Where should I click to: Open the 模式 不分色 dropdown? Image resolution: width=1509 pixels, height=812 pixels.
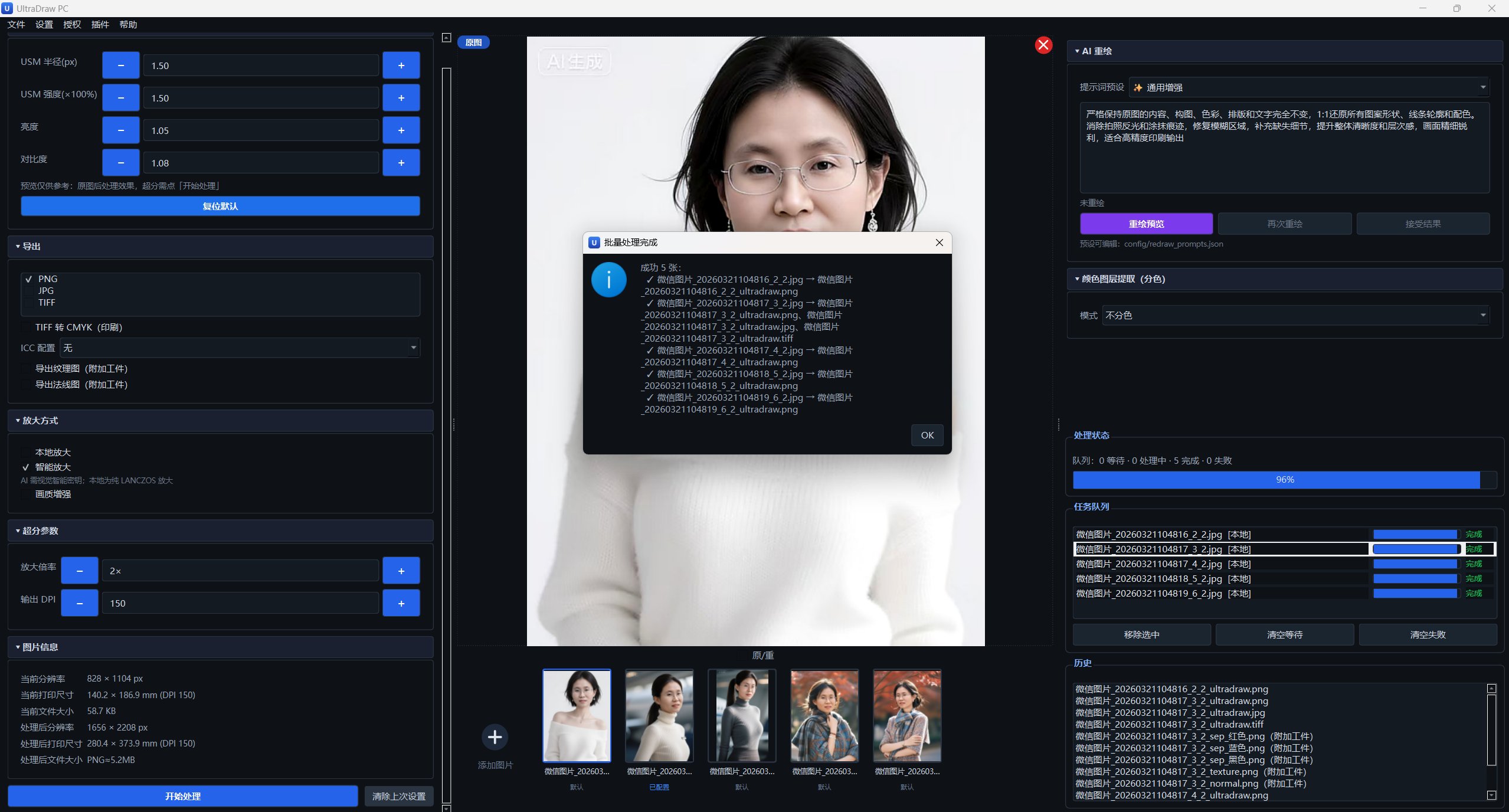(1295, 316)
